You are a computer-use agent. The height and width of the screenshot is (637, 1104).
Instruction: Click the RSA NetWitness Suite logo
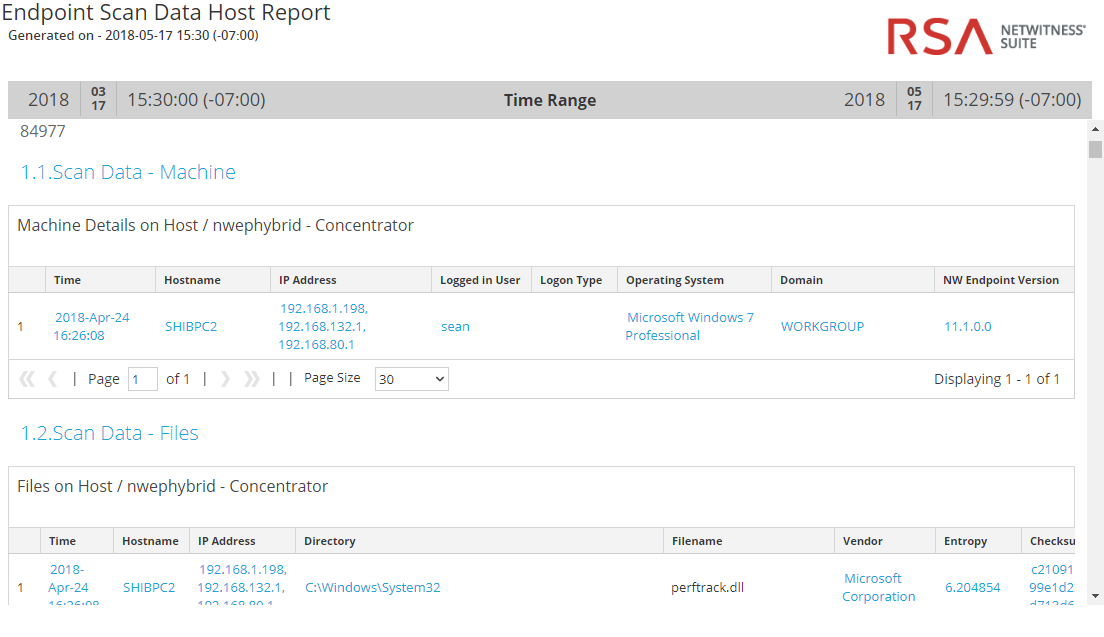[985, 37]
